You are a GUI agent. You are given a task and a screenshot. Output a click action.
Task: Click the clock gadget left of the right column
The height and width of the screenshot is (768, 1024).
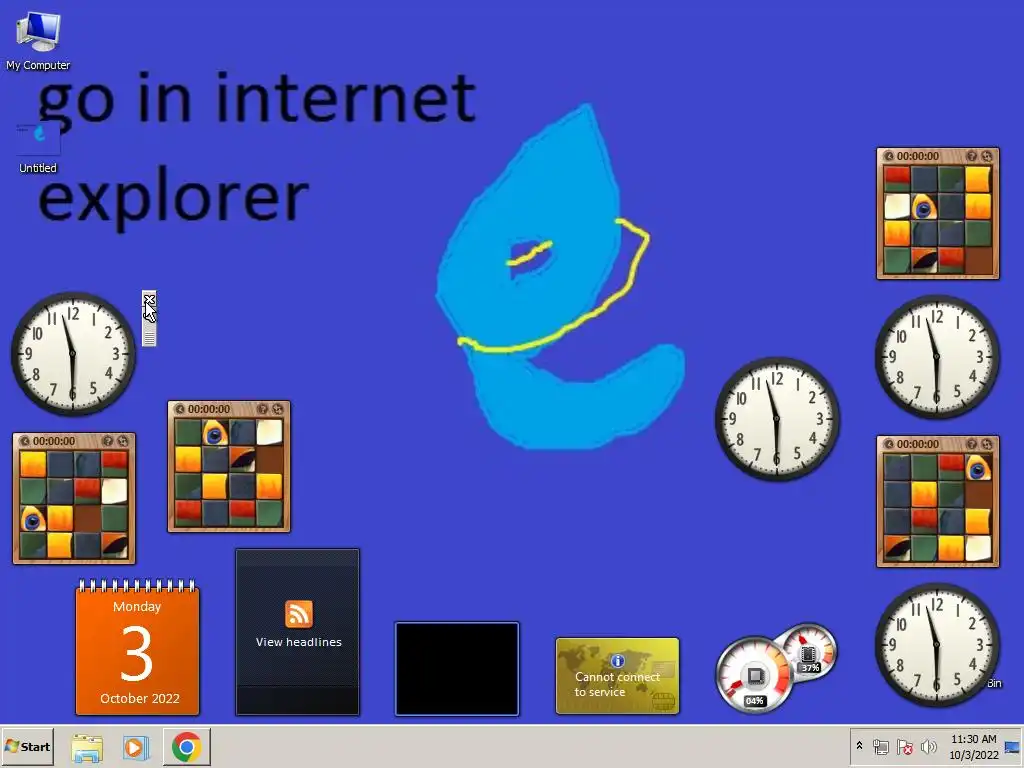coord(776,419)
